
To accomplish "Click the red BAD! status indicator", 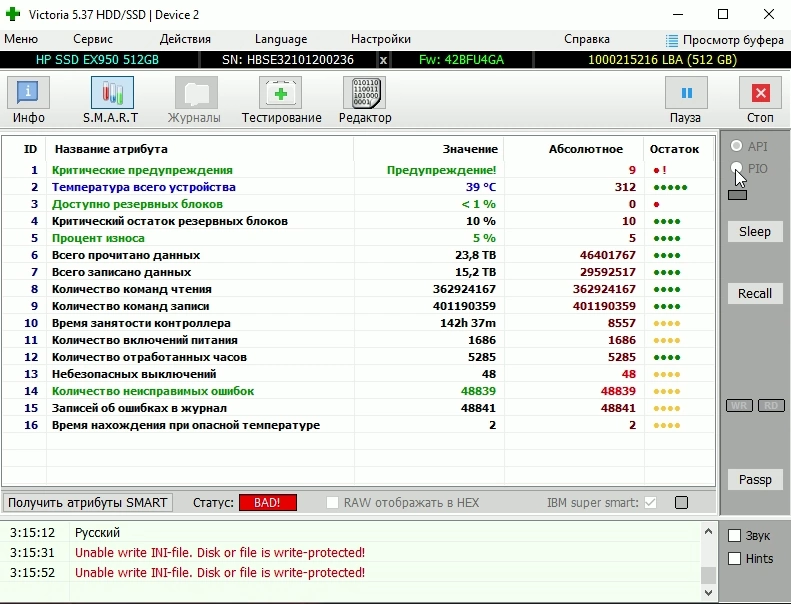I will tap(267, 503).
